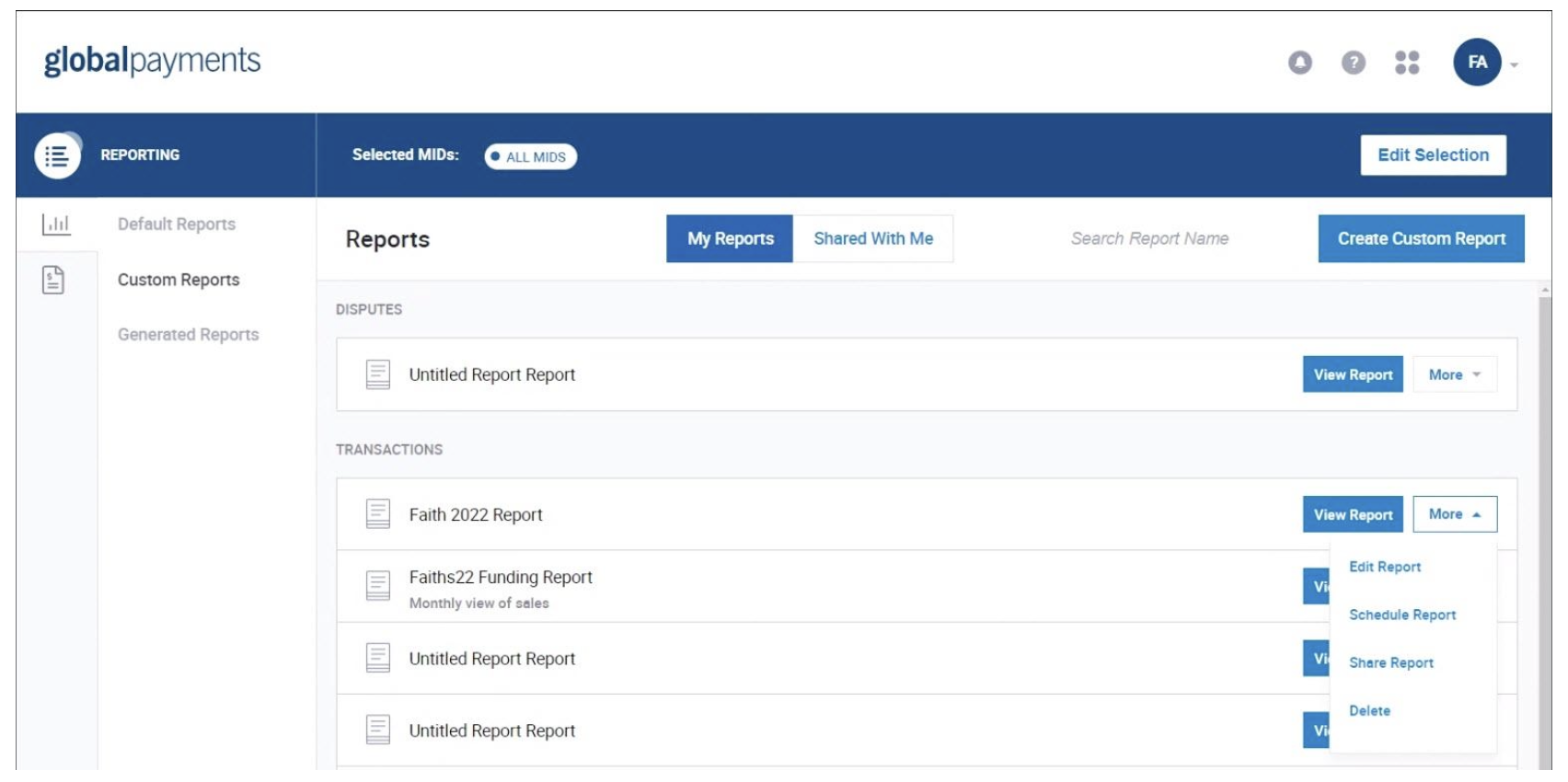Select the invoice document sidebar icon
The image size is (1568, 782).
[x=53, y=280]
